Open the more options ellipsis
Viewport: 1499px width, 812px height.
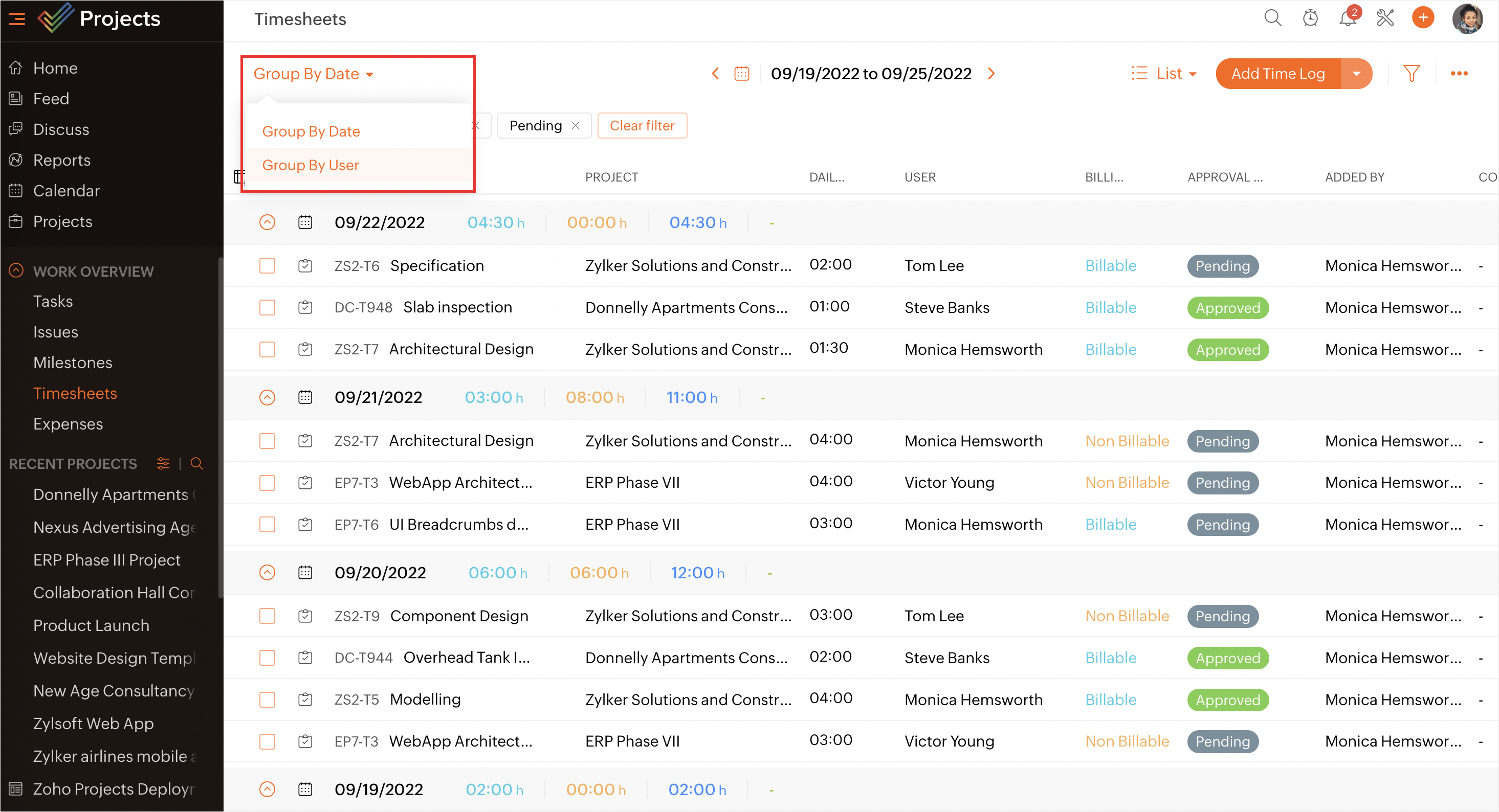[x=1459, y=74]
